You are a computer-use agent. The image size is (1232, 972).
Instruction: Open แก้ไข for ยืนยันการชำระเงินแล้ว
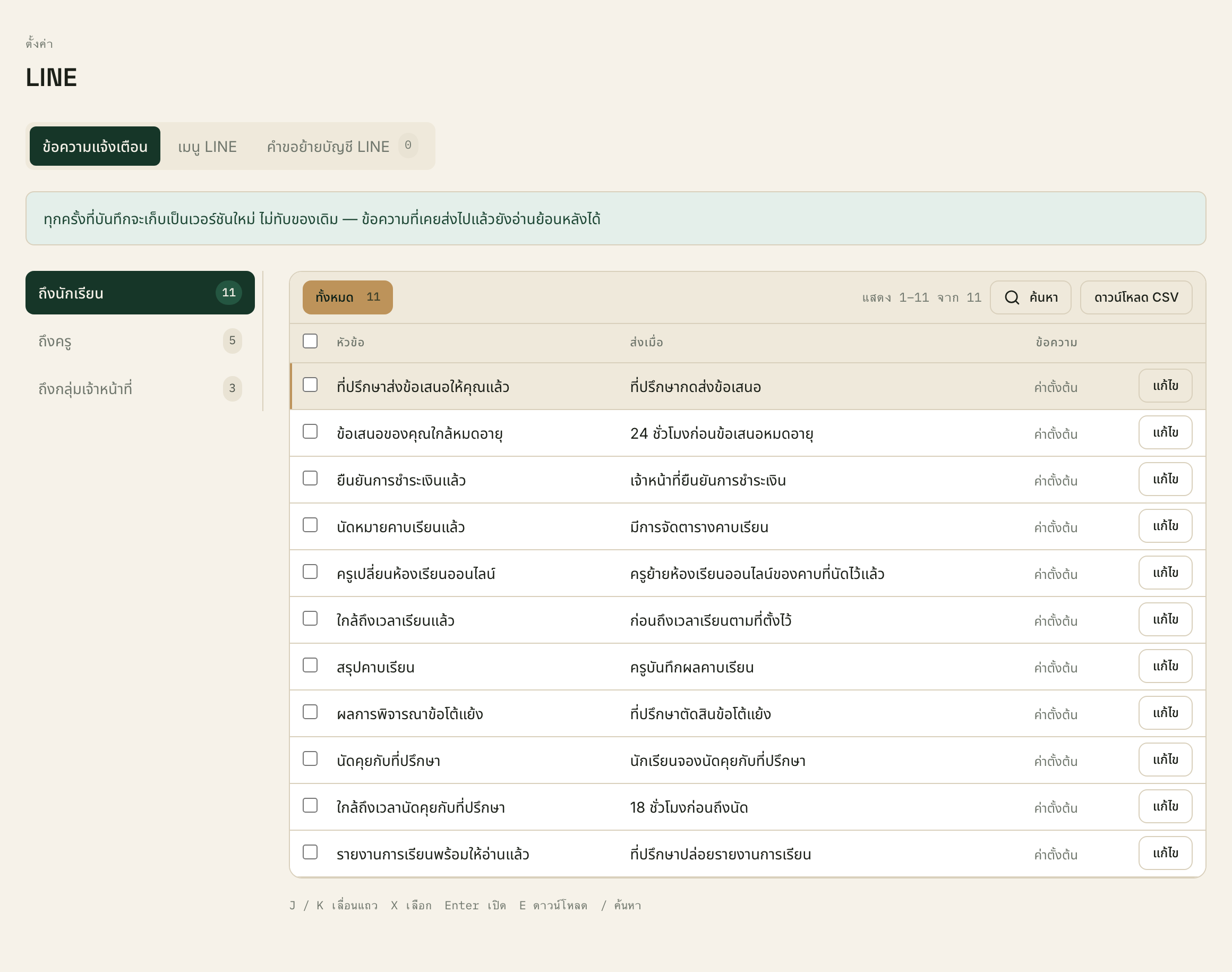(1166, 479)
